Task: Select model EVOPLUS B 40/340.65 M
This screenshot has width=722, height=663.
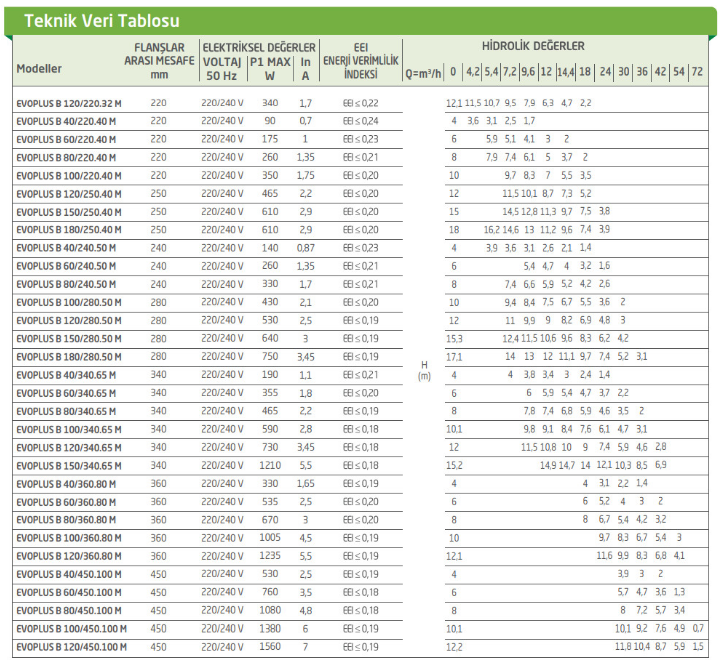Action: coord(66,375)
